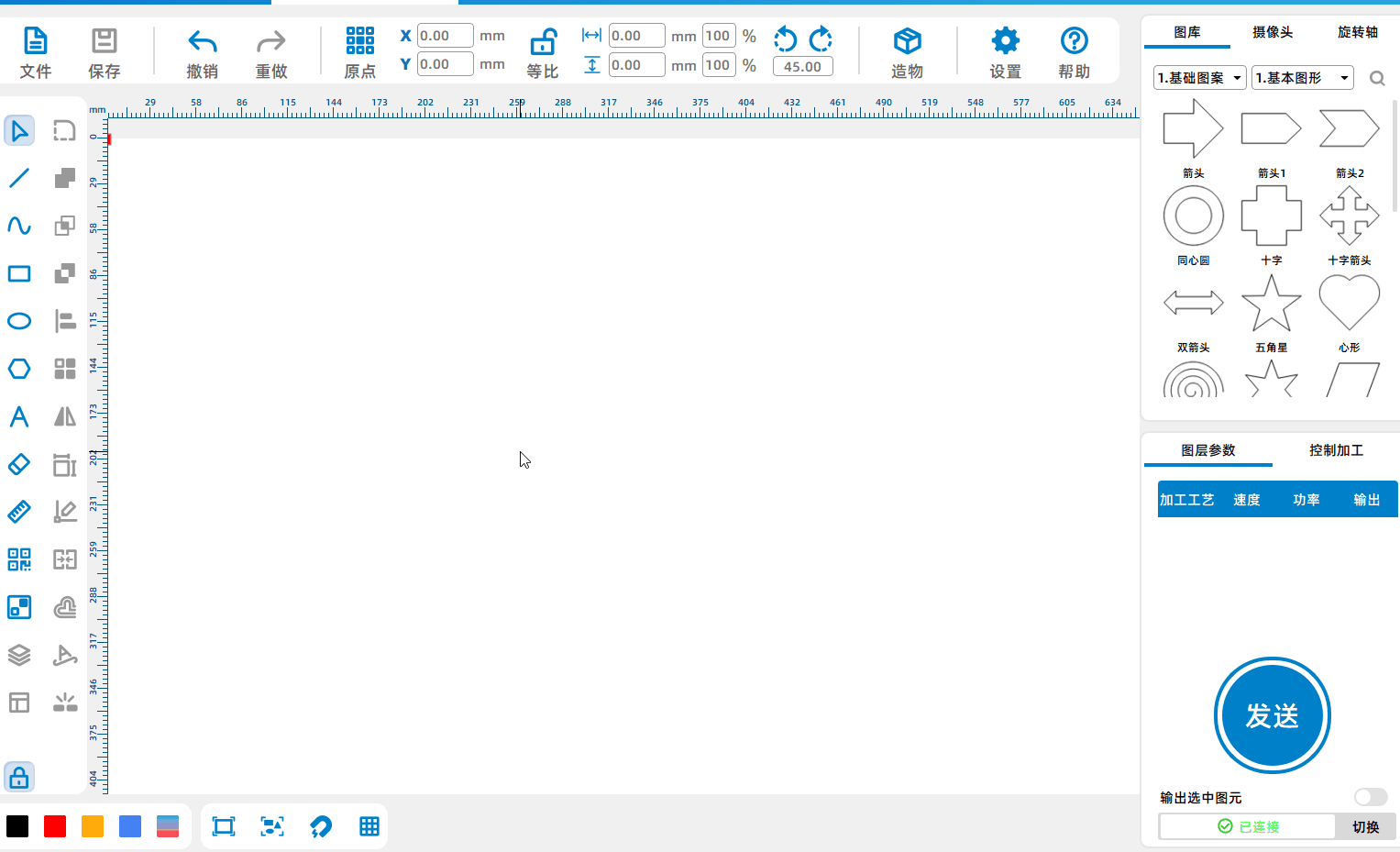Rotate counter-clockwise with the left rotate icon
The image size is (1400, 852).
pos(785,39)
